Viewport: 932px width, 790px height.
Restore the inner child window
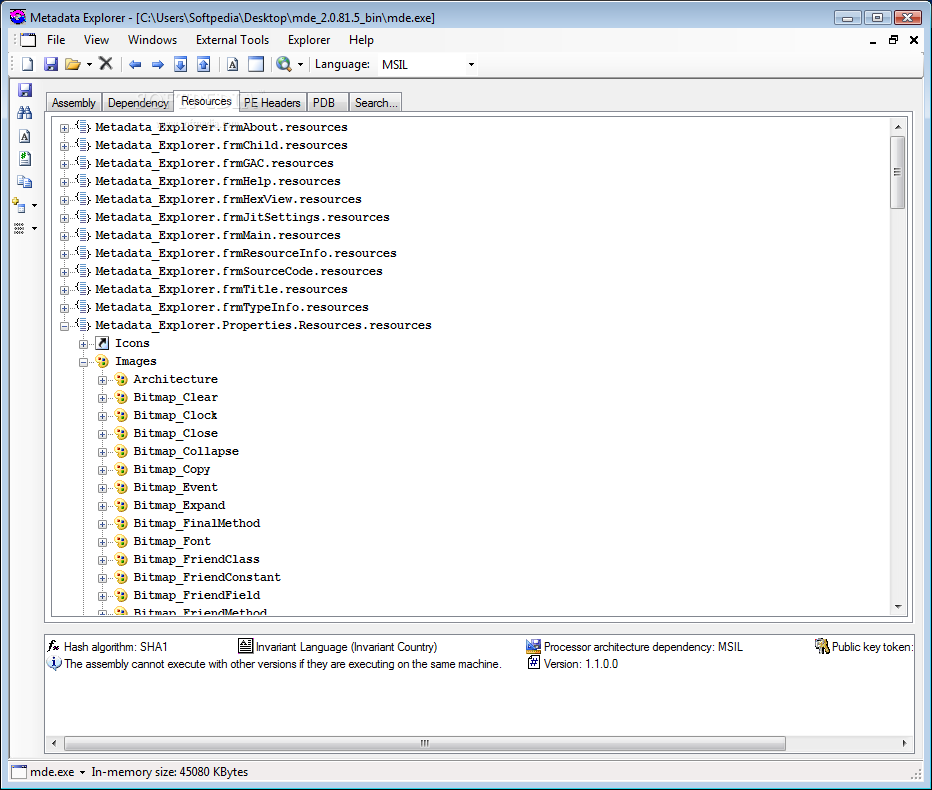[893, 40]
